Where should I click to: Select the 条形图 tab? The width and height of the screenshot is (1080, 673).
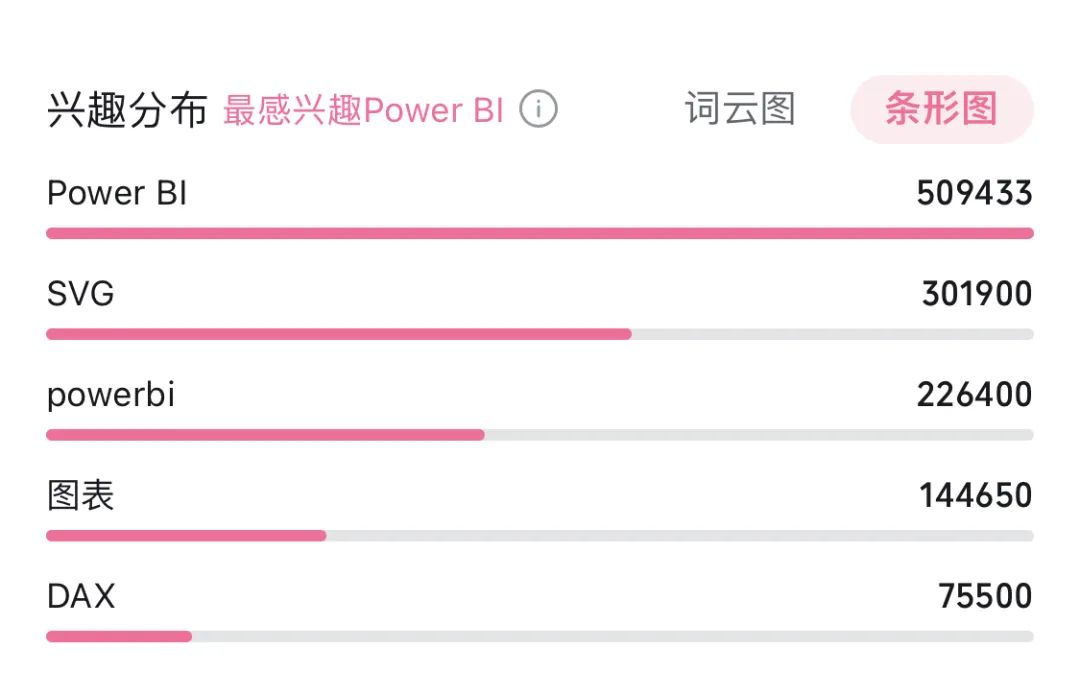pos(942,109)
